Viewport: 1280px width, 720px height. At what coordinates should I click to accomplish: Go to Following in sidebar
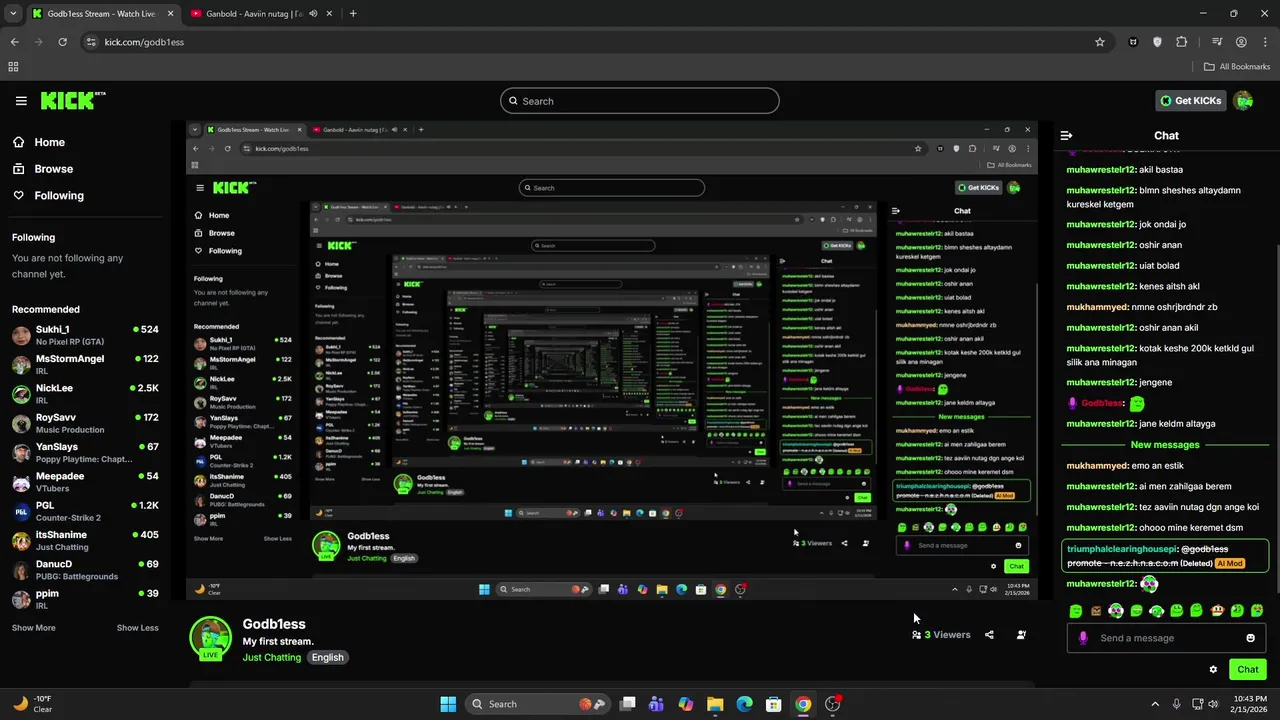(48, 196)
